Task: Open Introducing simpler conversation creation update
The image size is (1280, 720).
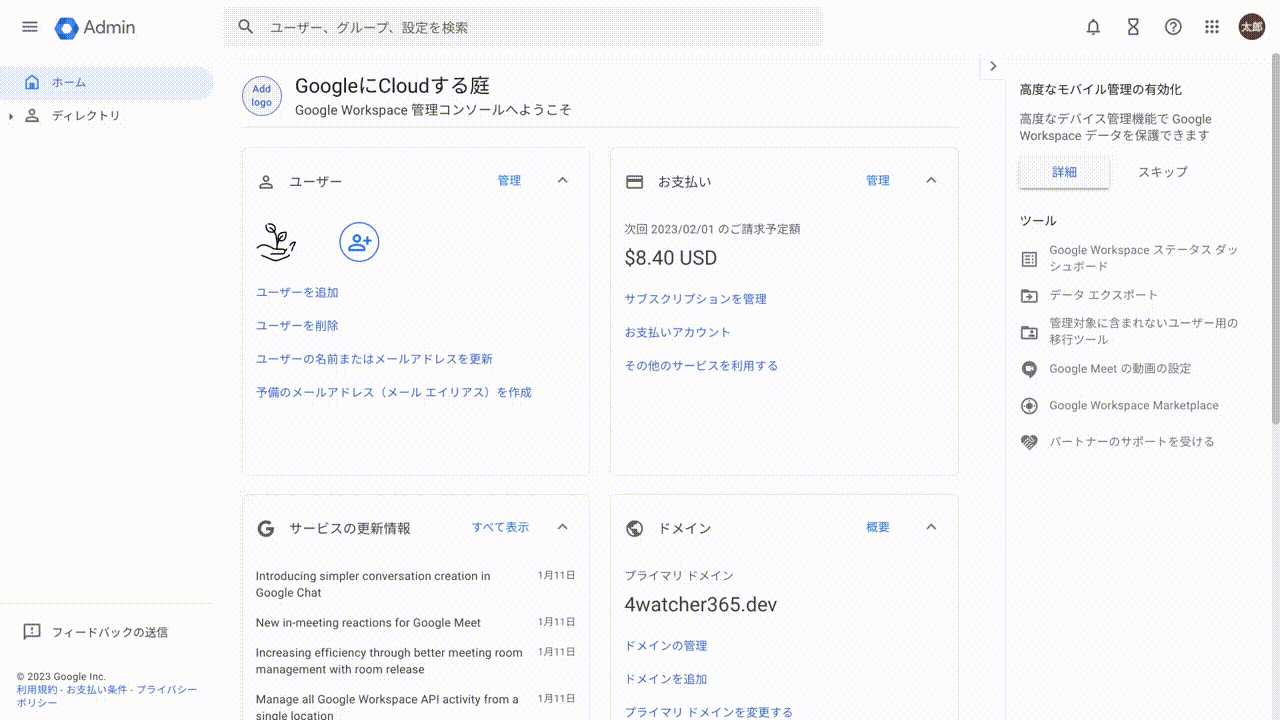Action: (373, 584)
